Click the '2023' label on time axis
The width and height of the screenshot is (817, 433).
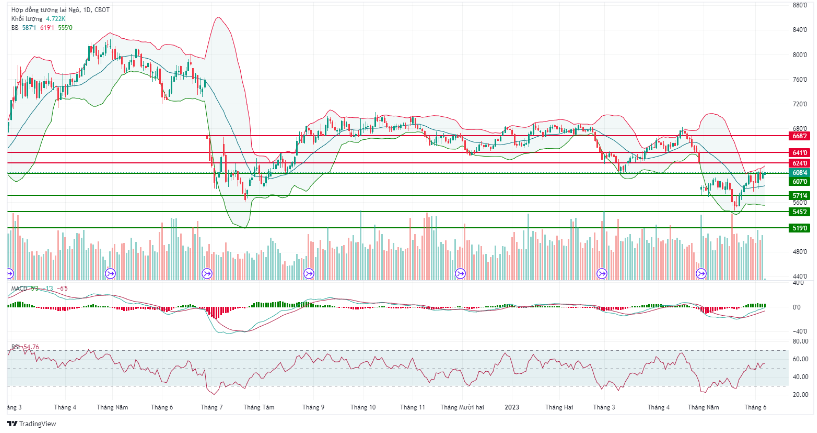click(510, 408)
